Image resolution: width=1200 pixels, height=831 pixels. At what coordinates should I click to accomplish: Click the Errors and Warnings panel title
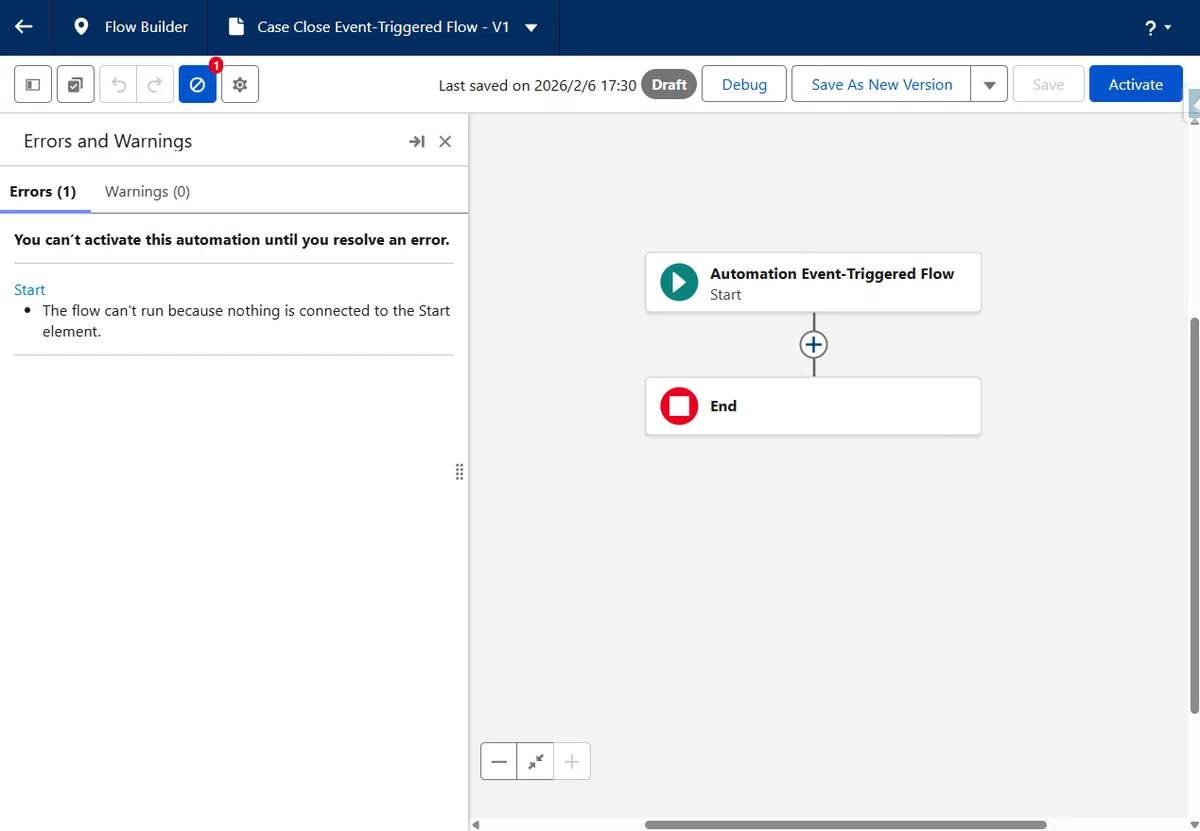108,141
